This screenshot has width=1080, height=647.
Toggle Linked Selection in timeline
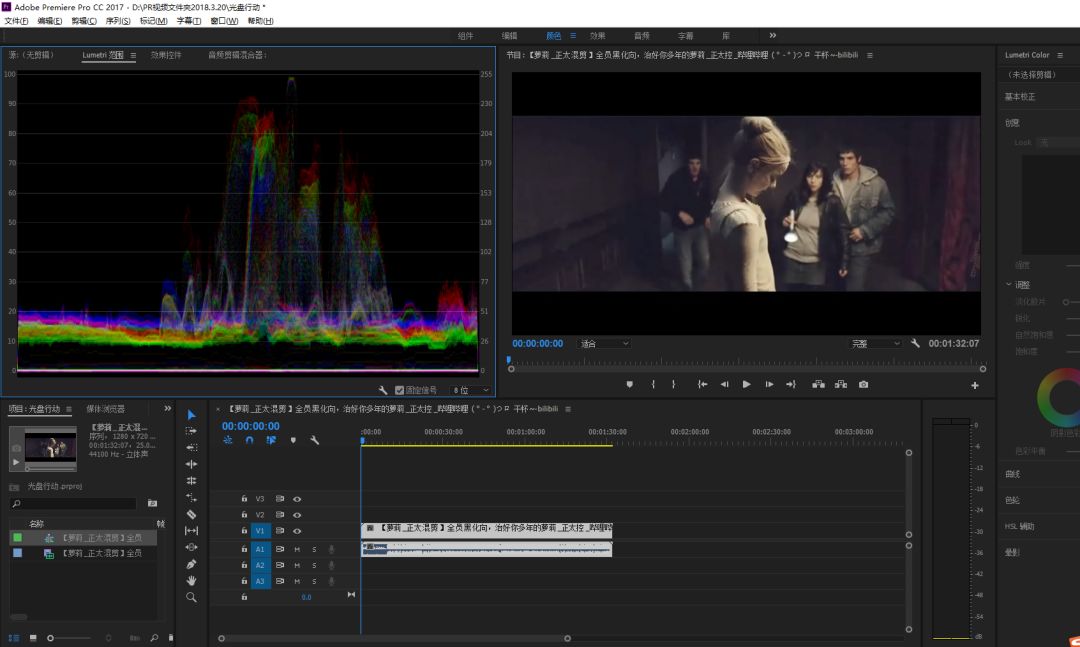pyautogui.click(x=271, y=440)
